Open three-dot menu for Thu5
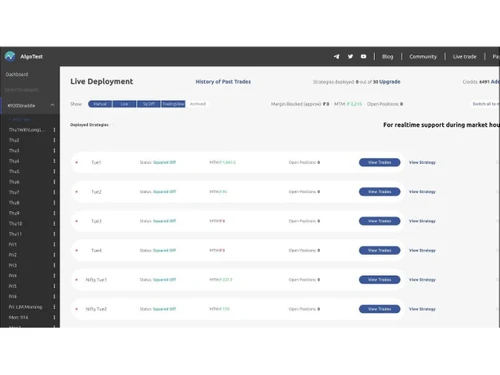Viewport: 500px width, 375px height. tap(54, 171)
